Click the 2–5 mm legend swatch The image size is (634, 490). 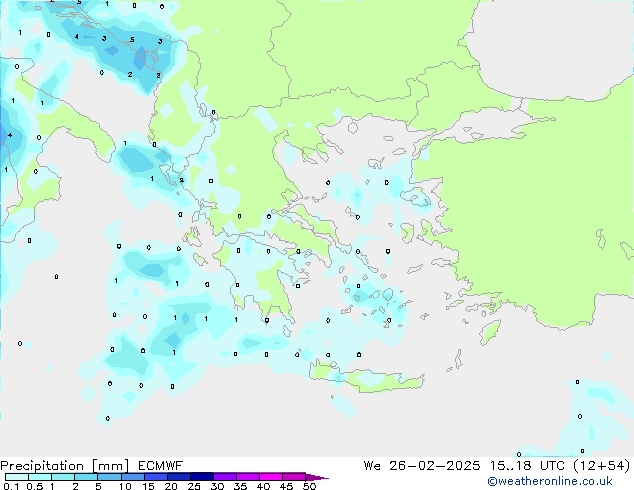pos(86,477)
